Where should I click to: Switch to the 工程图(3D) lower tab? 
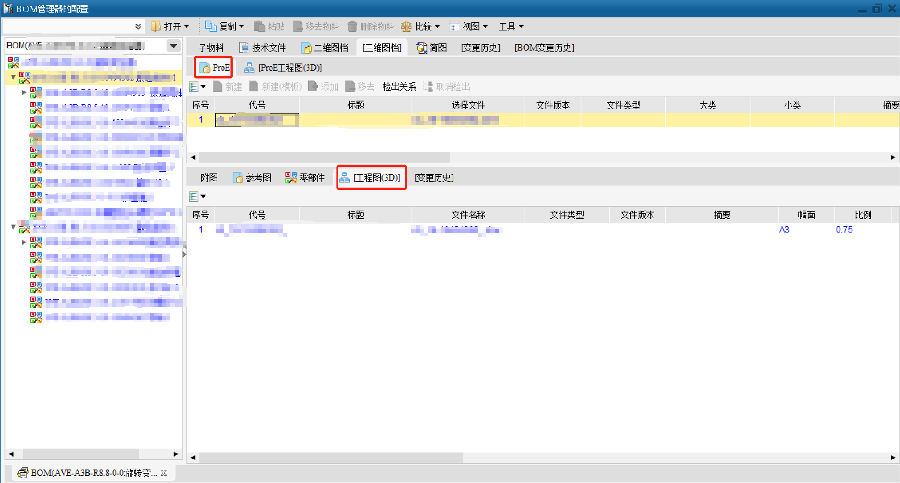pos(370,178)
